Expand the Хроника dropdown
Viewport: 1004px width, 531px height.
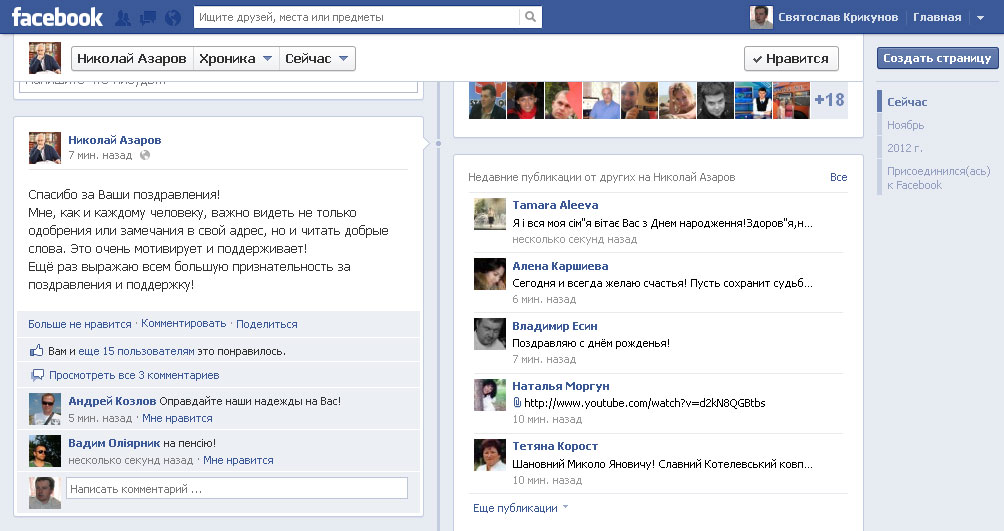tap(235, 59)
